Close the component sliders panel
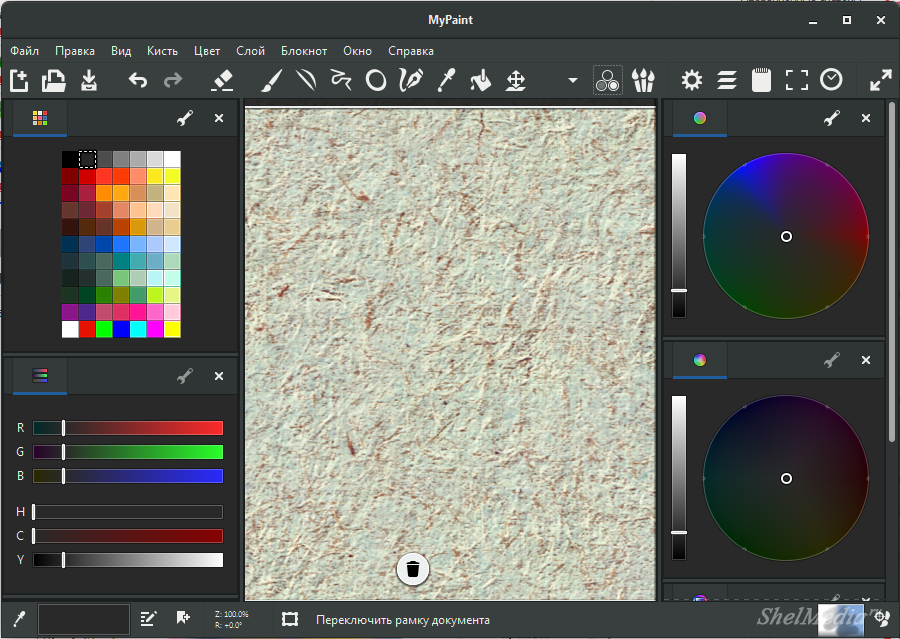 (219, 376)
